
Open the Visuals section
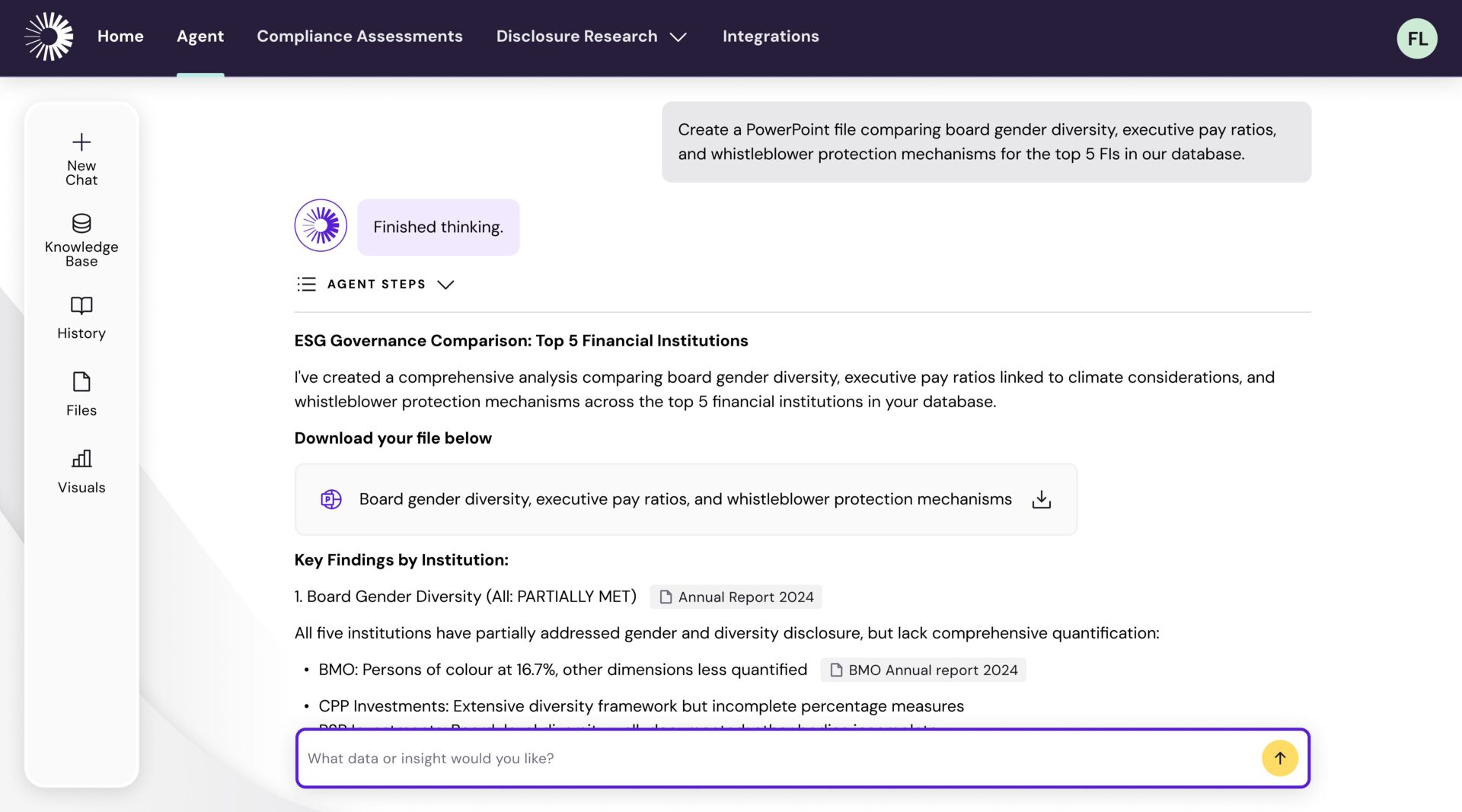(81, 471)
